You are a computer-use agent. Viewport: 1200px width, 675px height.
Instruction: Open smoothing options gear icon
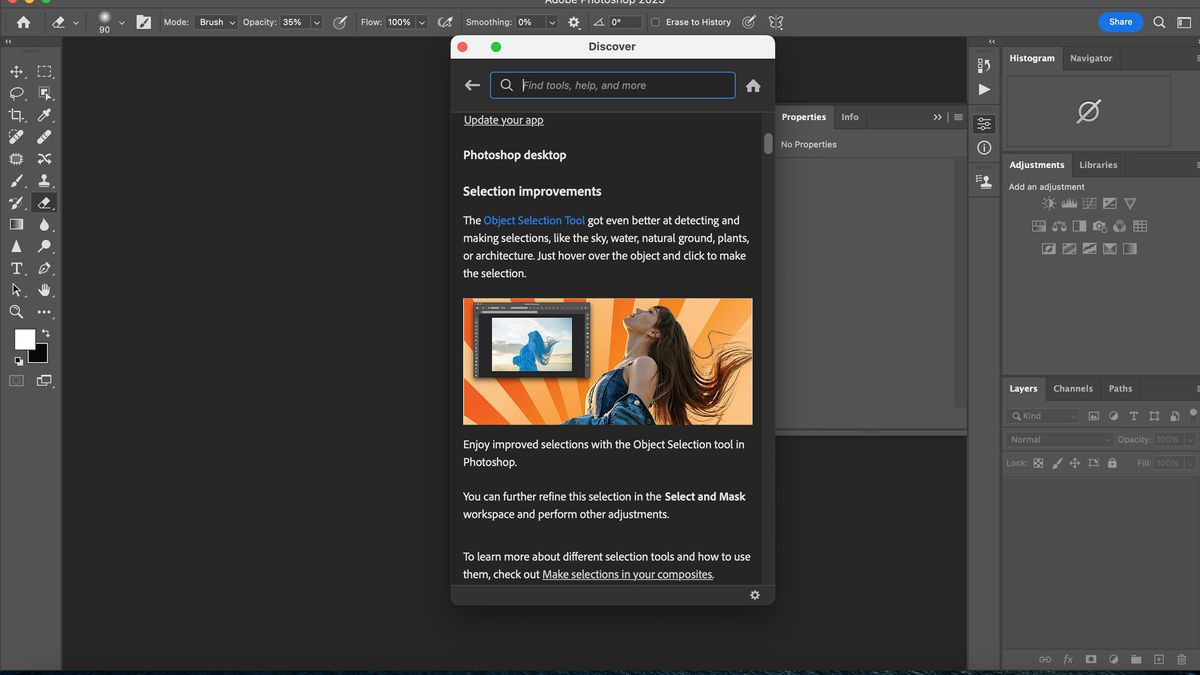(574, 22)
